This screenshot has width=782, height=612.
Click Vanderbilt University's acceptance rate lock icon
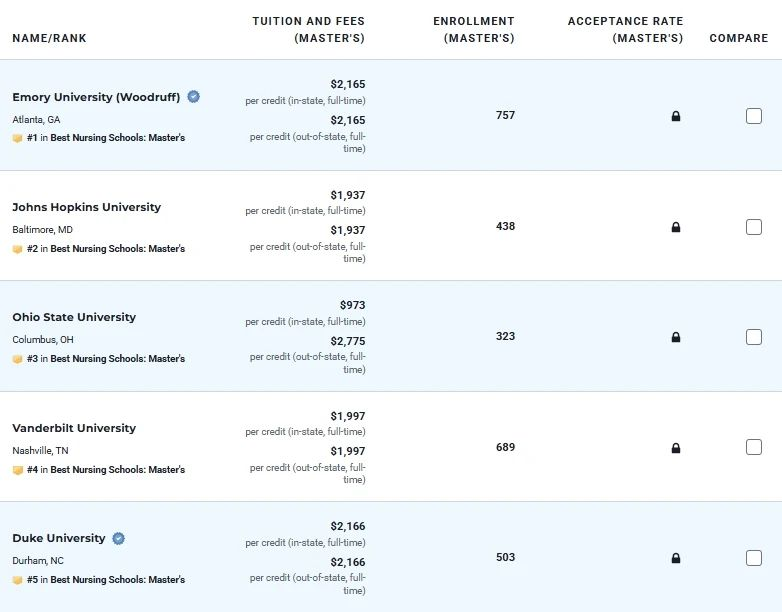676,448
